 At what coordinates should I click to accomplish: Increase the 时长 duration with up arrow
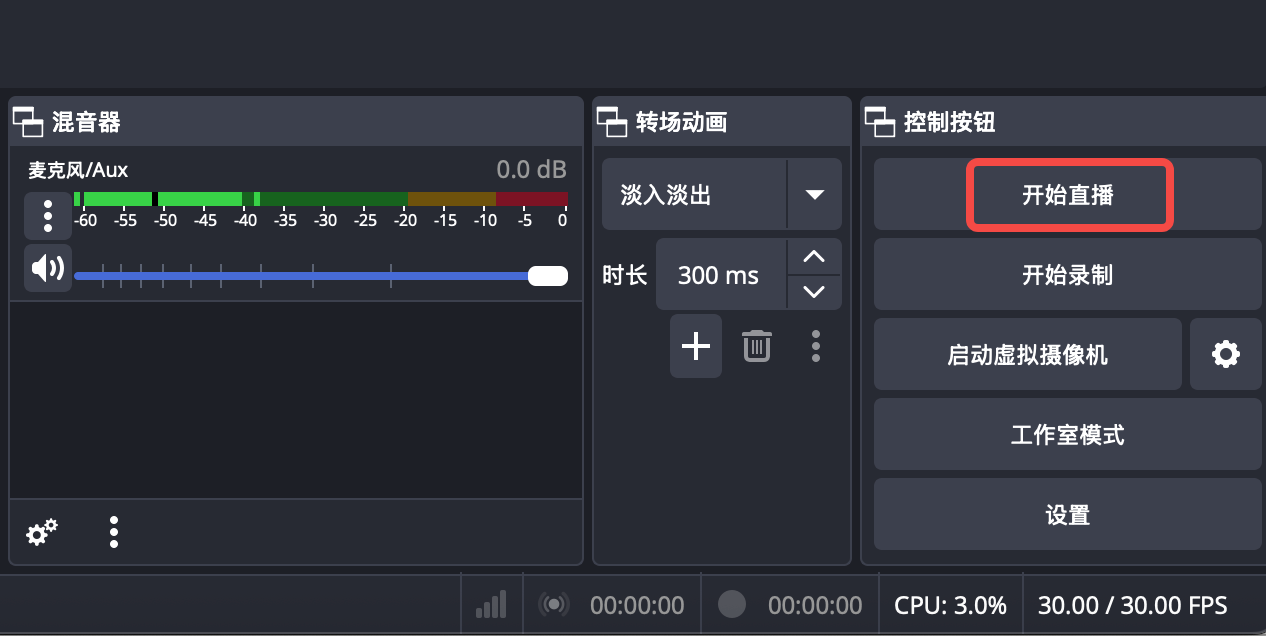814,257
